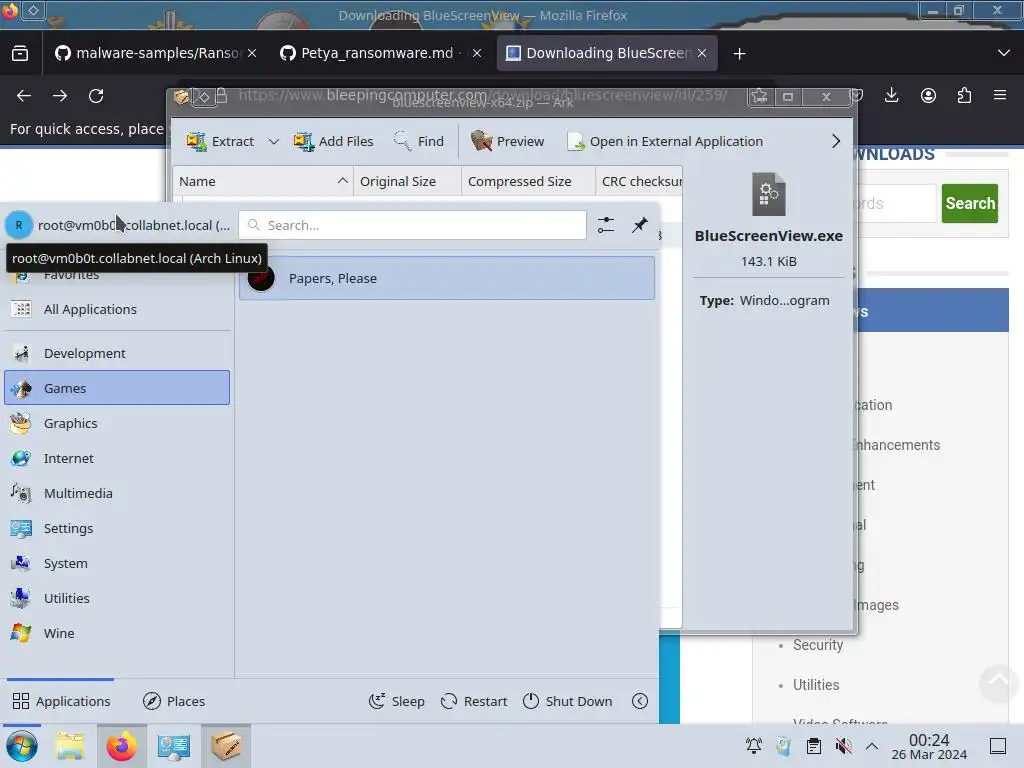
Task: Click Firefox icon in taskbar
Action: pyautogui.click(x=122, y=746)
